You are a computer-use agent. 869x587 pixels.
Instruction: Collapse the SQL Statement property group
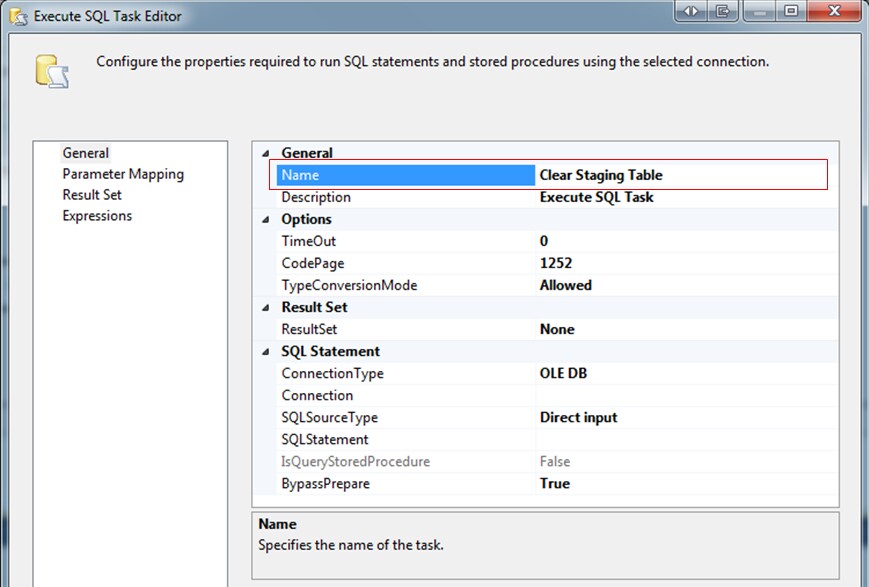pos(266,351)
